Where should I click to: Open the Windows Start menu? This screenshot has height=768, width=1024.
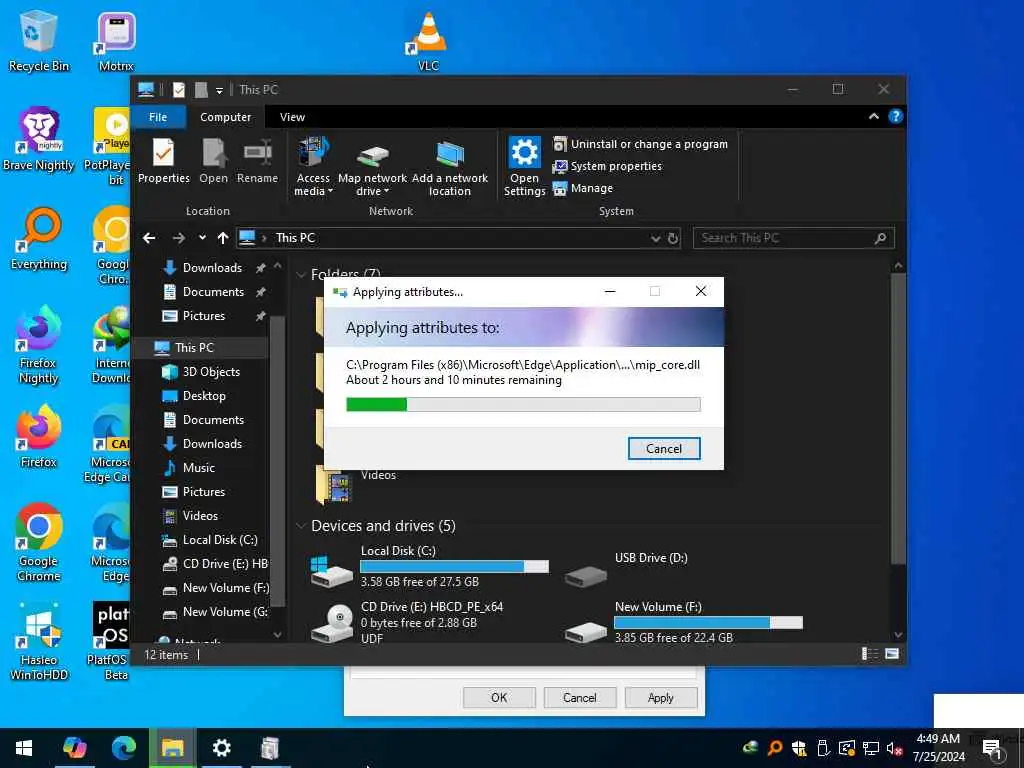coord(24,747)
